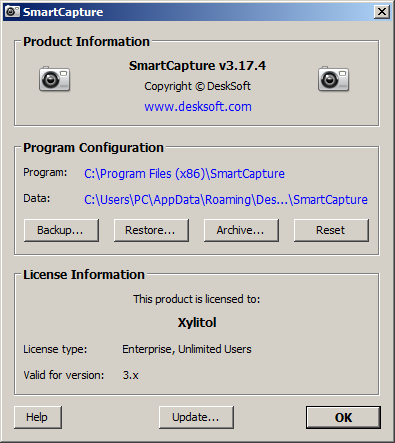395x443 pixels.
Task: Click the Restore... button
Action: click(x=151, y=230)
